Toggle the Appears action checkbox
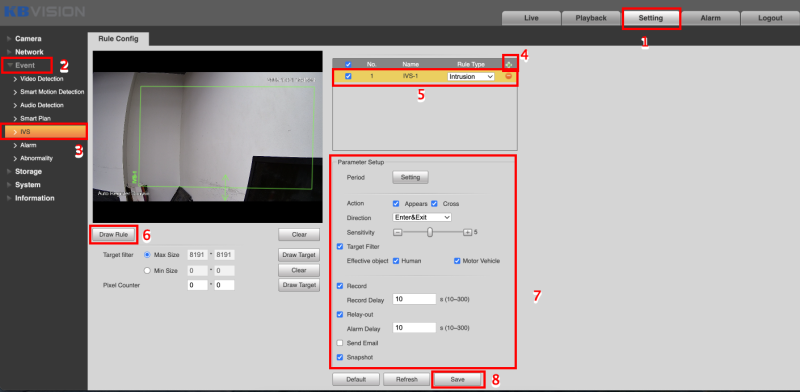This screenshot has width=800, height=392. click(396, 203)
